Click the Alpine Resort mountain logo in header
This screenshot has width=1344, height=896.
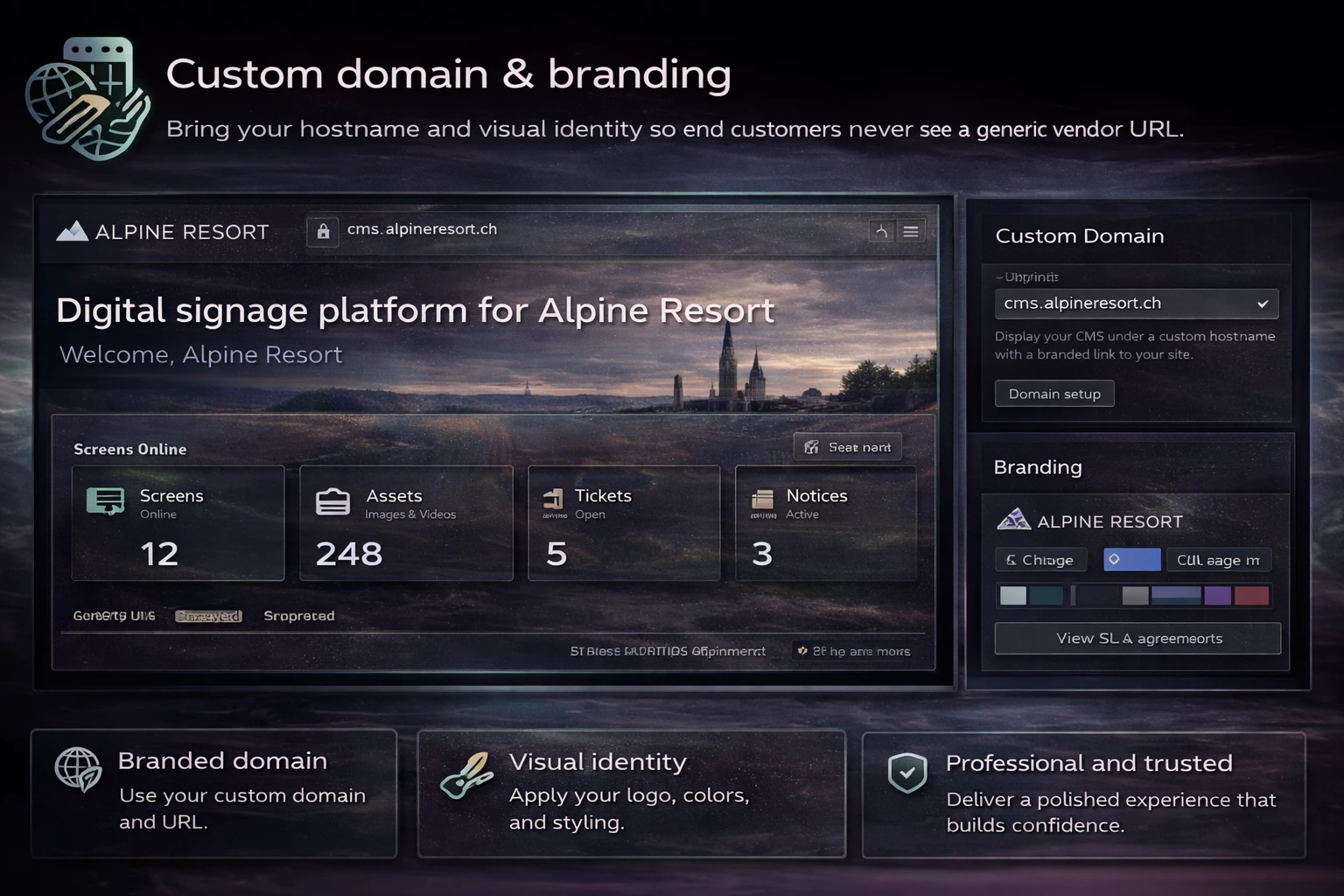click(72, 231)
